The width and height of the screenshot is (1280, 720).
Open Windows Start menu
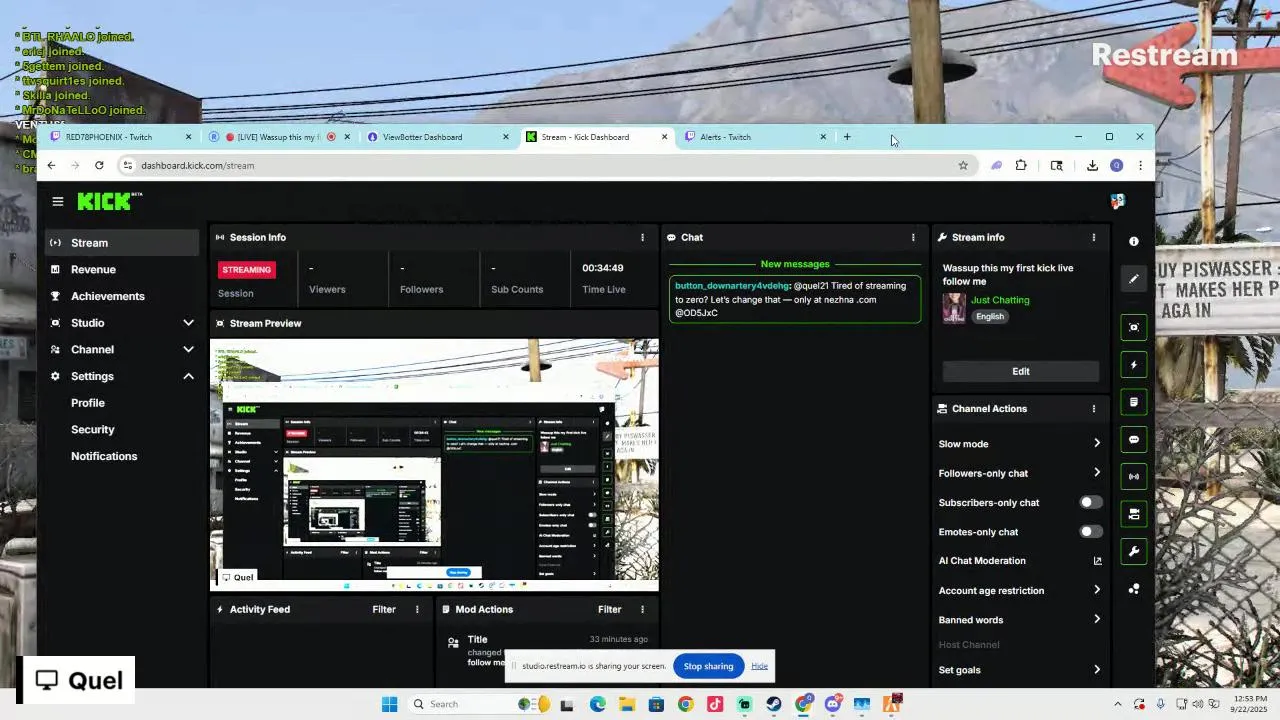click(390, 704)
